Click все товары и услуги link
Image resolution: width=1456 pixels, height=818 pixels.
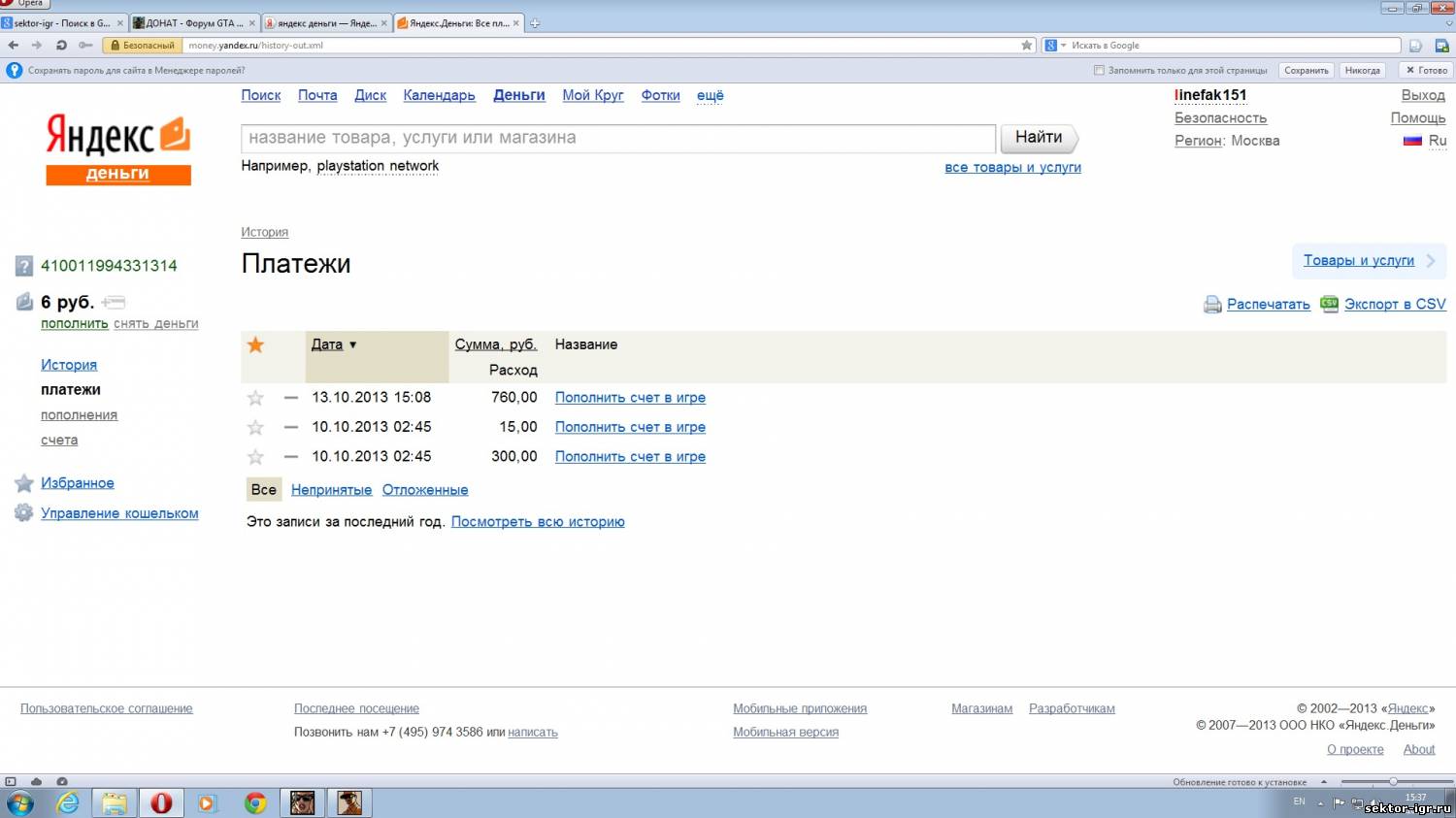coord(1012,167)
